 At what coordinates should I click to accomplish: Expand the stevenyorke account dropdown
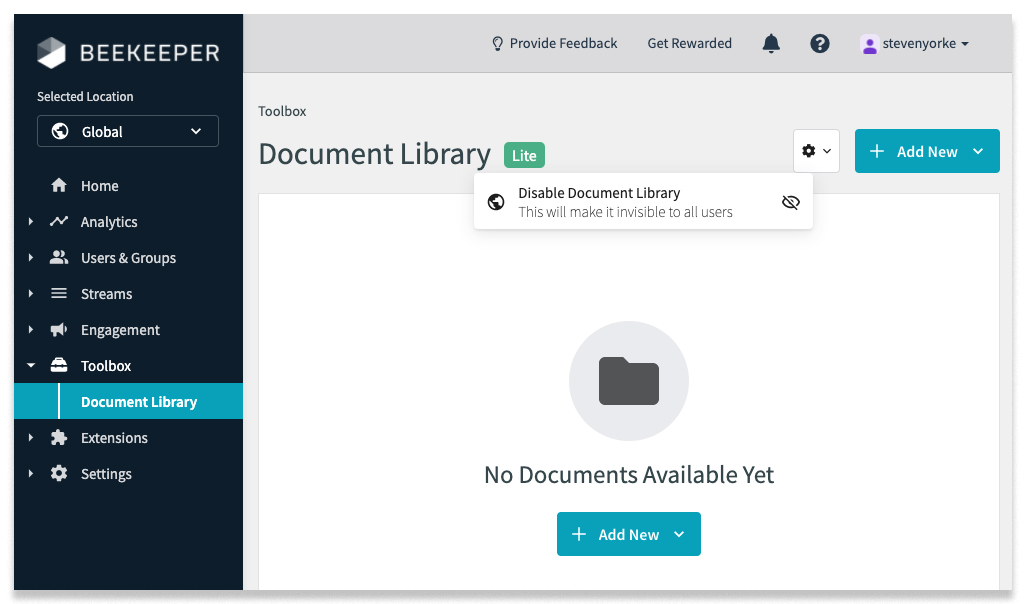coord(914,43)
